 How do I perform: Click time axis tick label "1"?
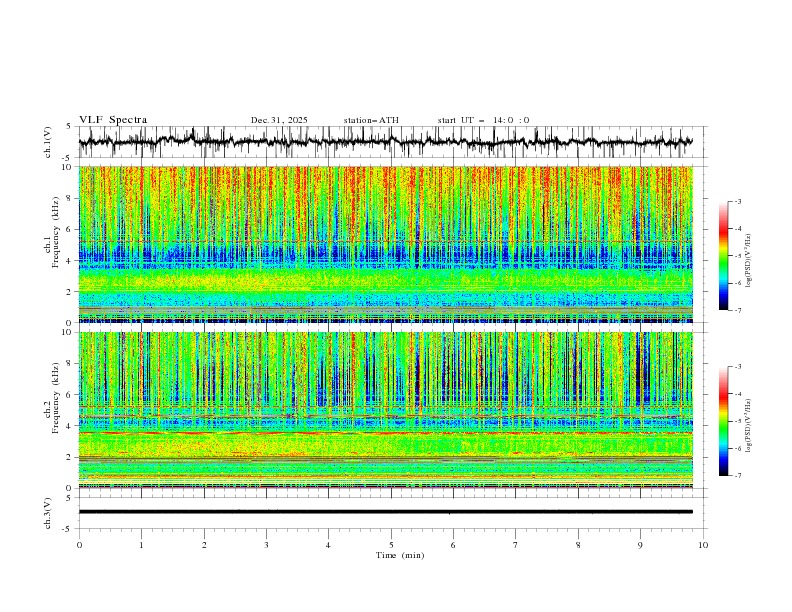coord(141,545)
